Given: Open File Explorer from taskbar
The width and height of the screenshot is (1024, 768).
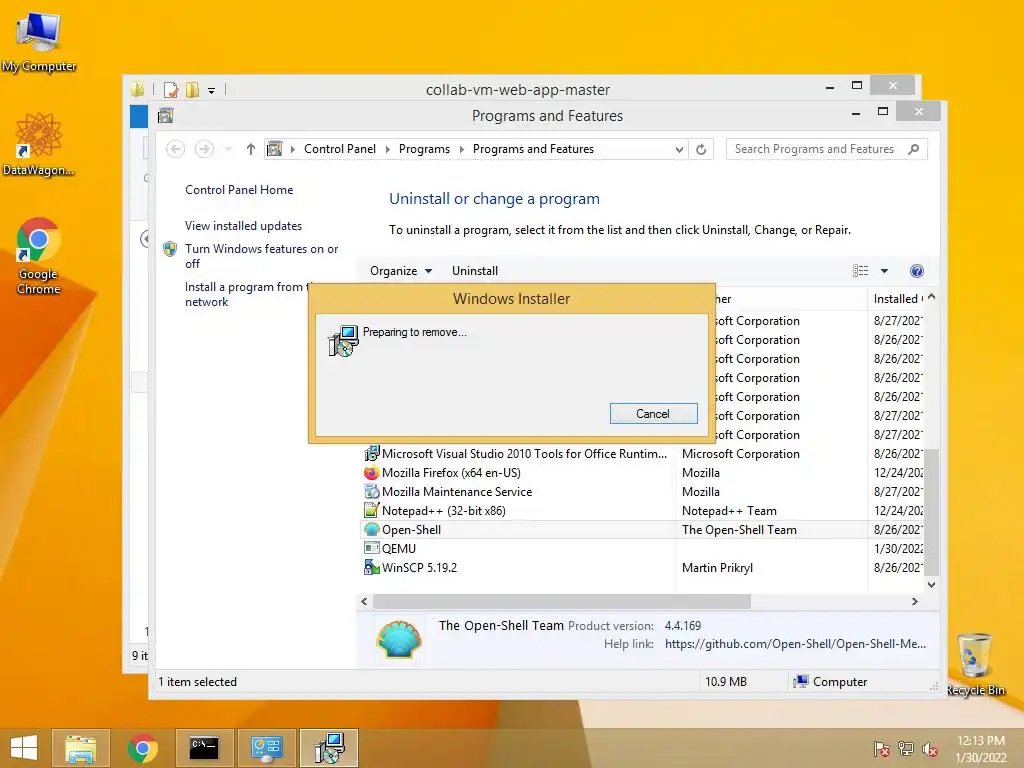Looking at the screenshot, I should 80,748.
